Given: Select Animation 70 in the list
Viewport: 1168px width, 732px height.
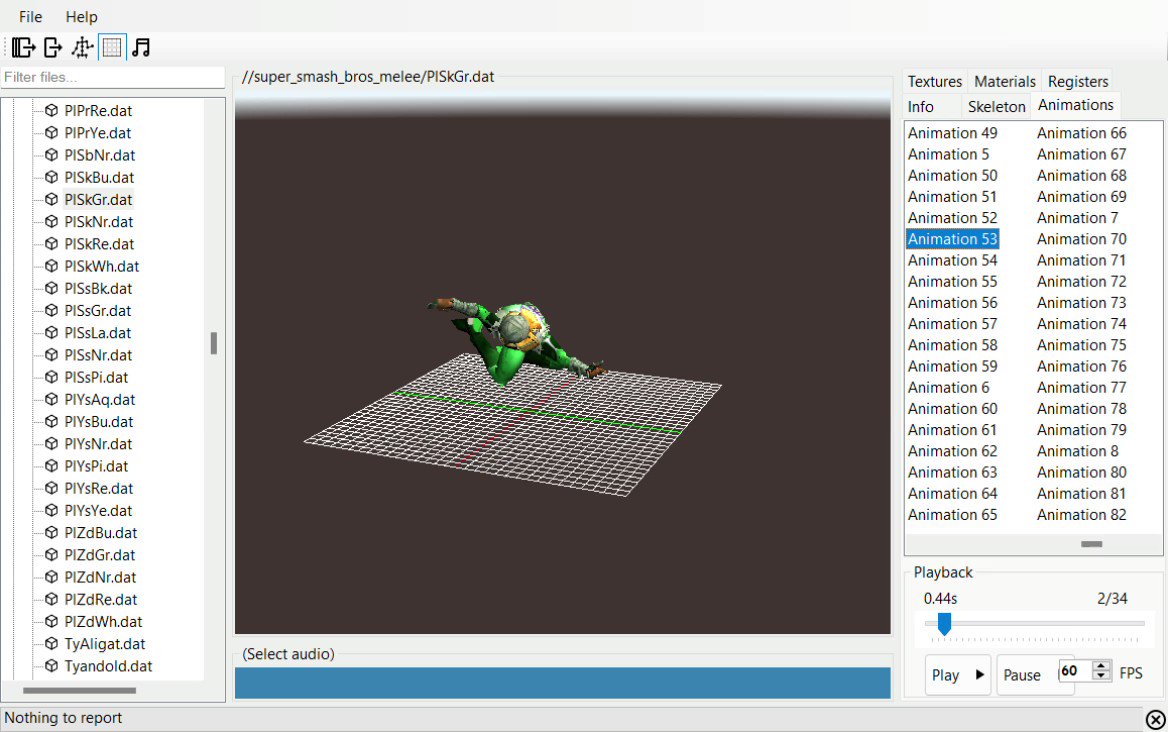Looking at the screenshot, I should 1082,239.
